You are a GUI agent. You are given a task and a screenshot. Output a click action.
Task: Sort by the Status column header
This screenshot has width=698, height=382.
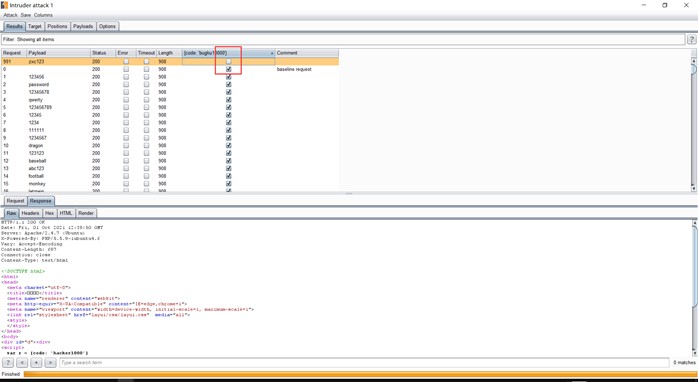click(103, 53)
